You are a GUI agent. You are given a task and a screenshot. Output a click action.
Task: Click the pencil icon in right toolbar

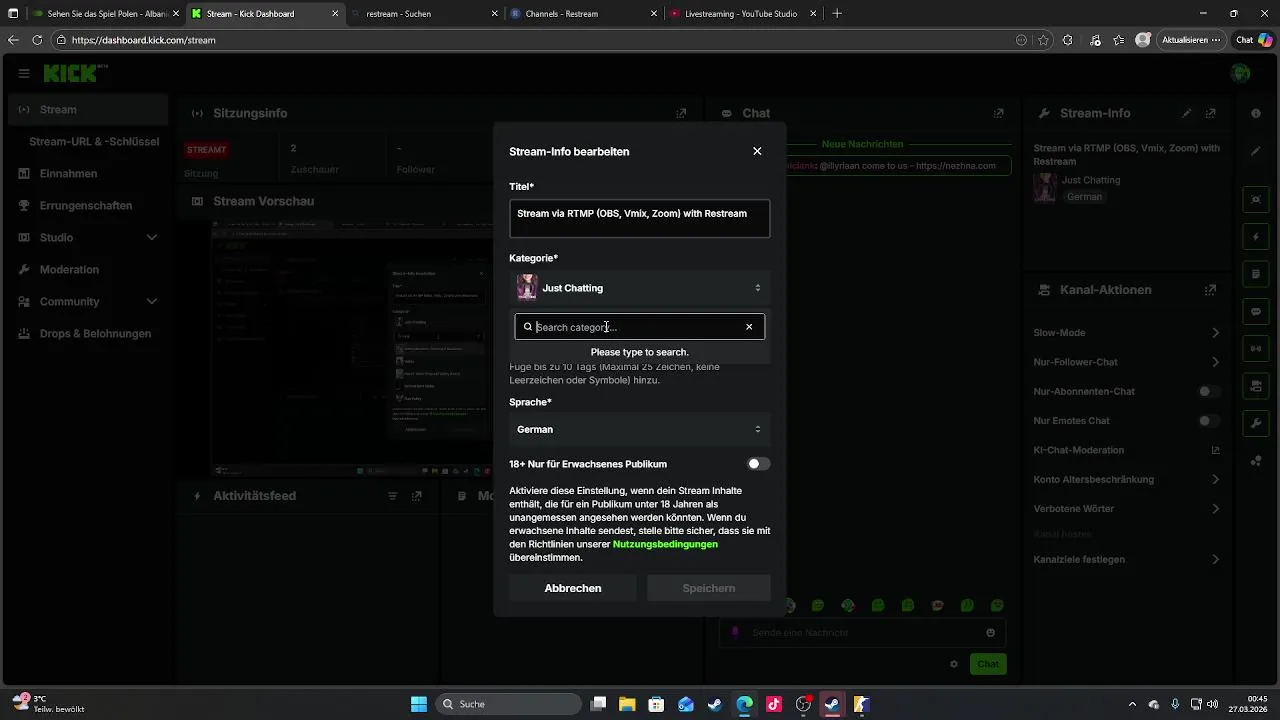1256,151
